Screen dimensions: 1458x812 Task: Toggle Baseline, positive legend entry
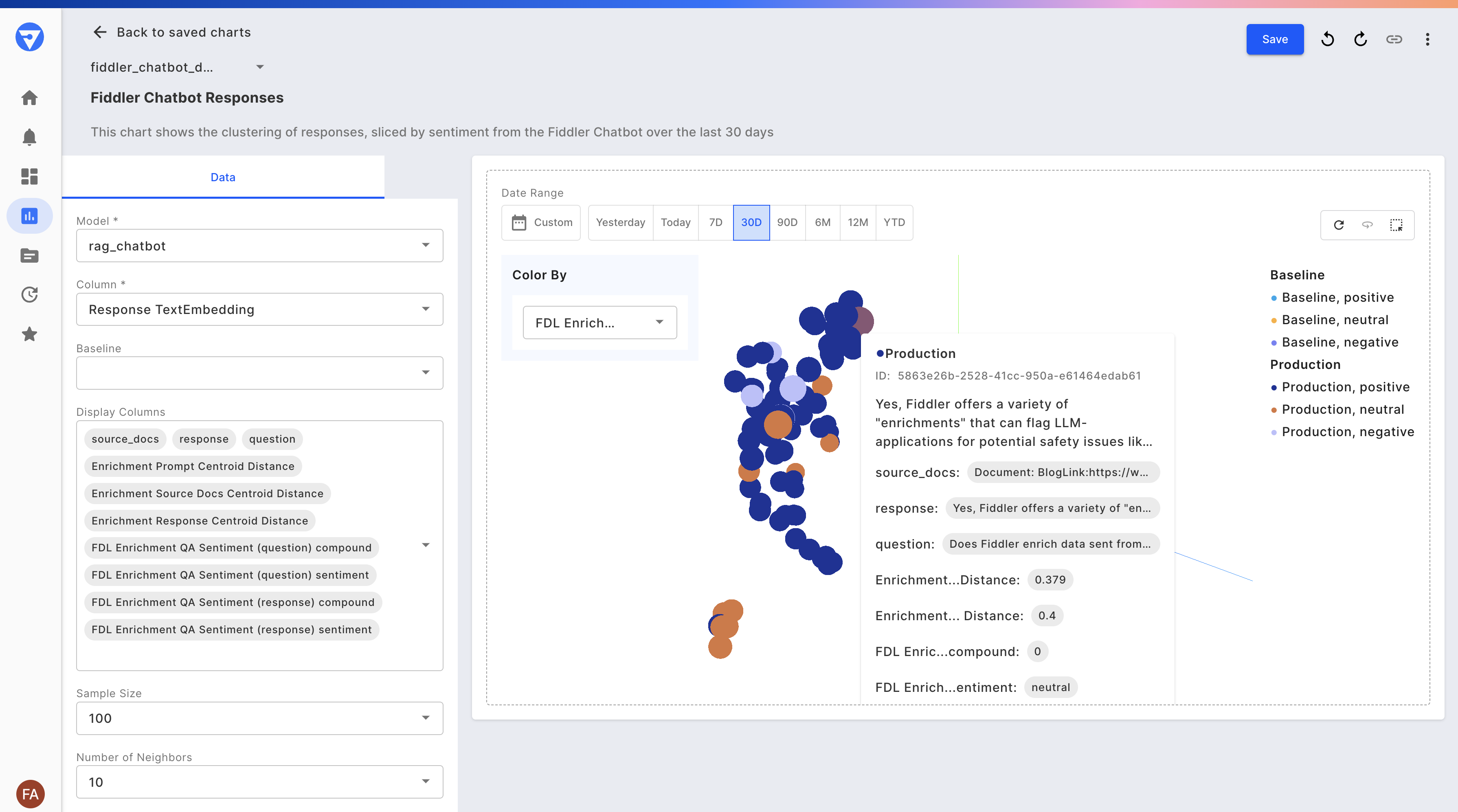coord(1337,297)
